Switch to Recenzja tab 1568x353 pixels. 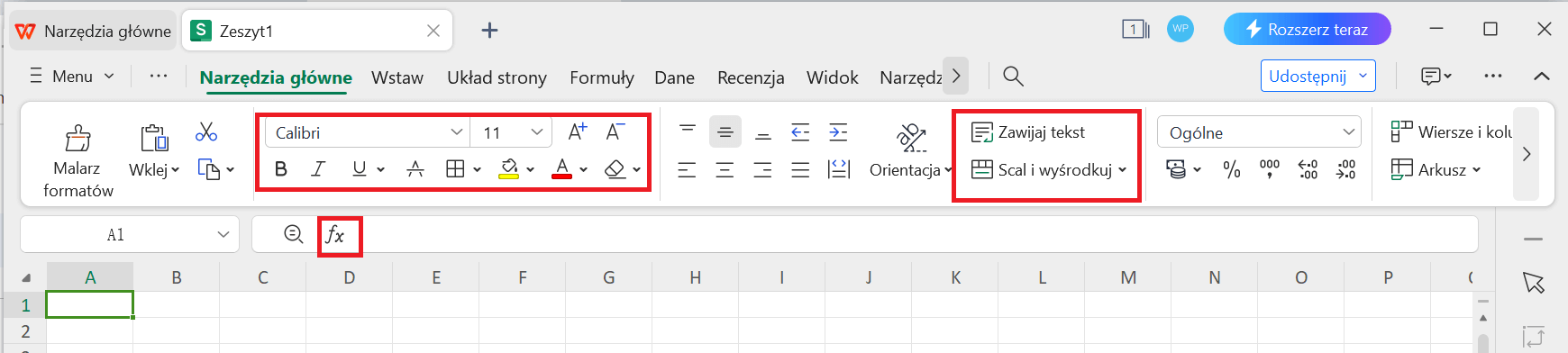(751, 77)
